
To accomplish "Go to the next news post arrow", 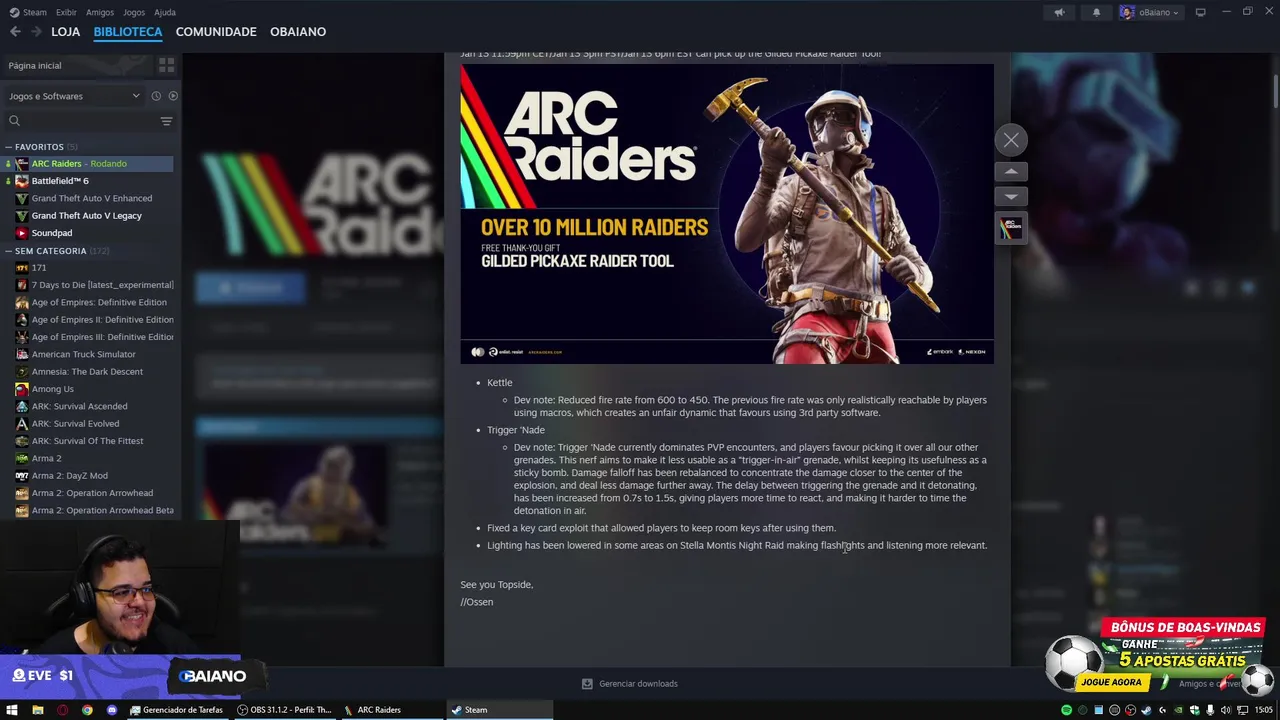I will (x=1011, y=196).
